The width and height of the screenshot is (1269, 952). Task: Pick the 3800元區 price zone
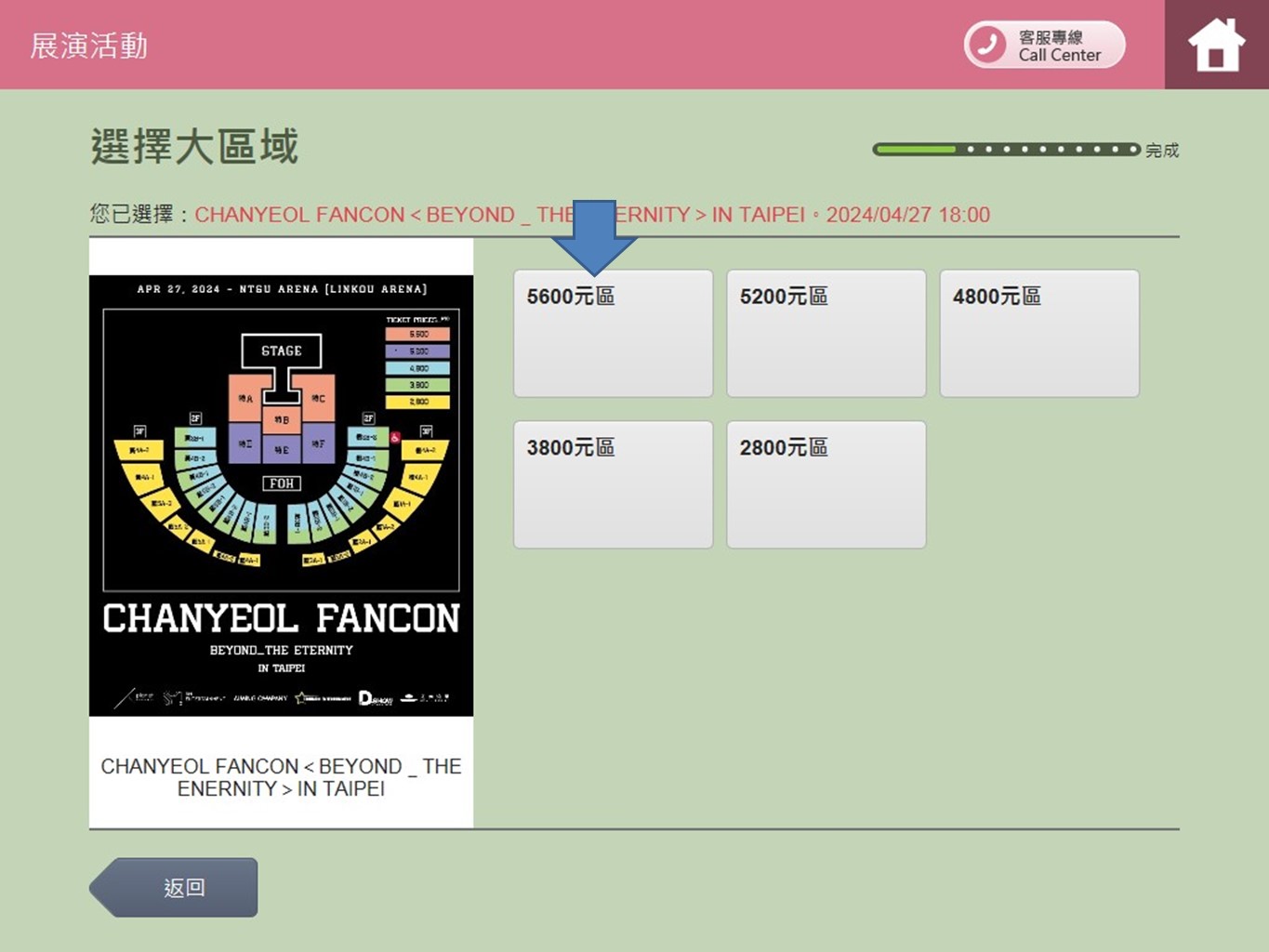pyautogui.click(x=613, y=484)
